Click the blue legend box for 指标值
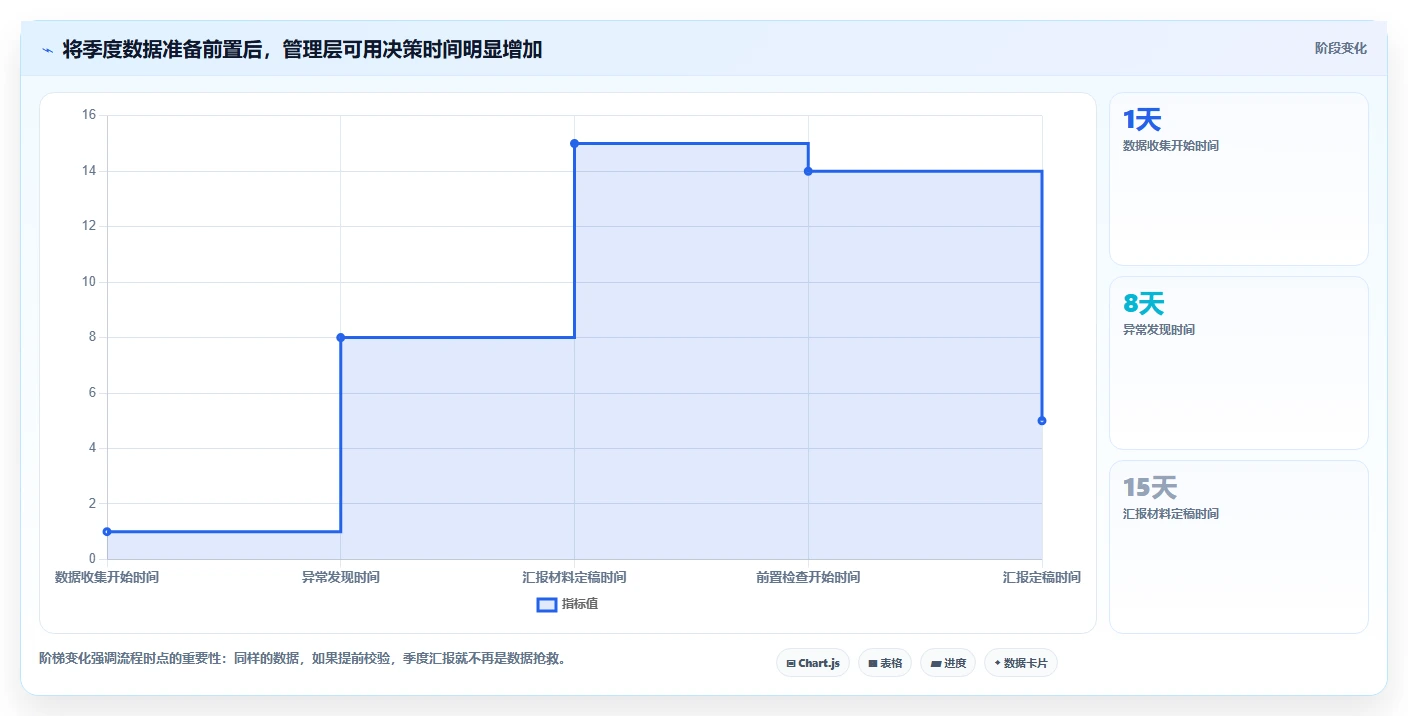The width and height of the screenshot is (1408, 716). pos(547,604)
